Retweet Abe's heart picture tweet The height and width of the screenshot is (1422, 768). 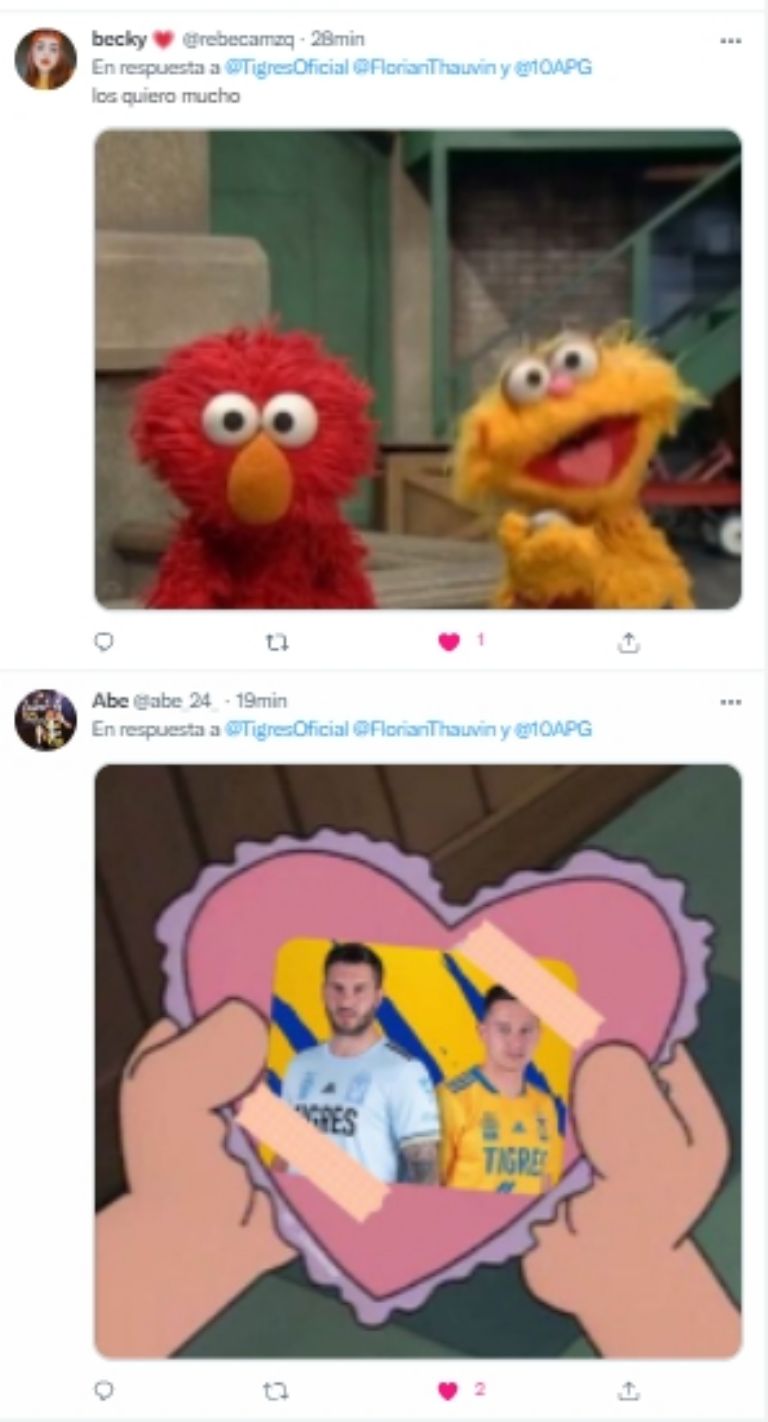[277, 1390]
